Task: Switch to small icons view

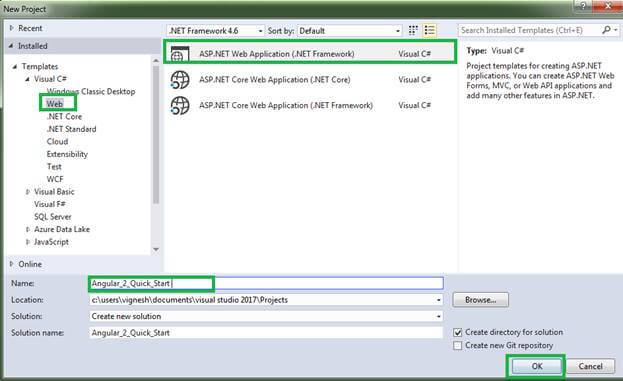Action: point(413,31)
